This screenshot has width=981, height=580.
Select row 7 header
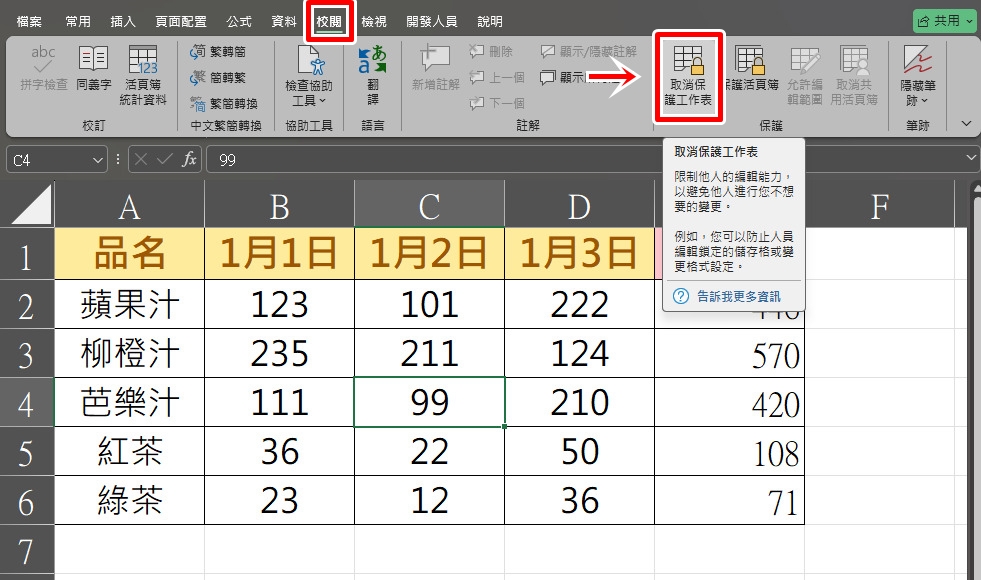pos(27,551)
